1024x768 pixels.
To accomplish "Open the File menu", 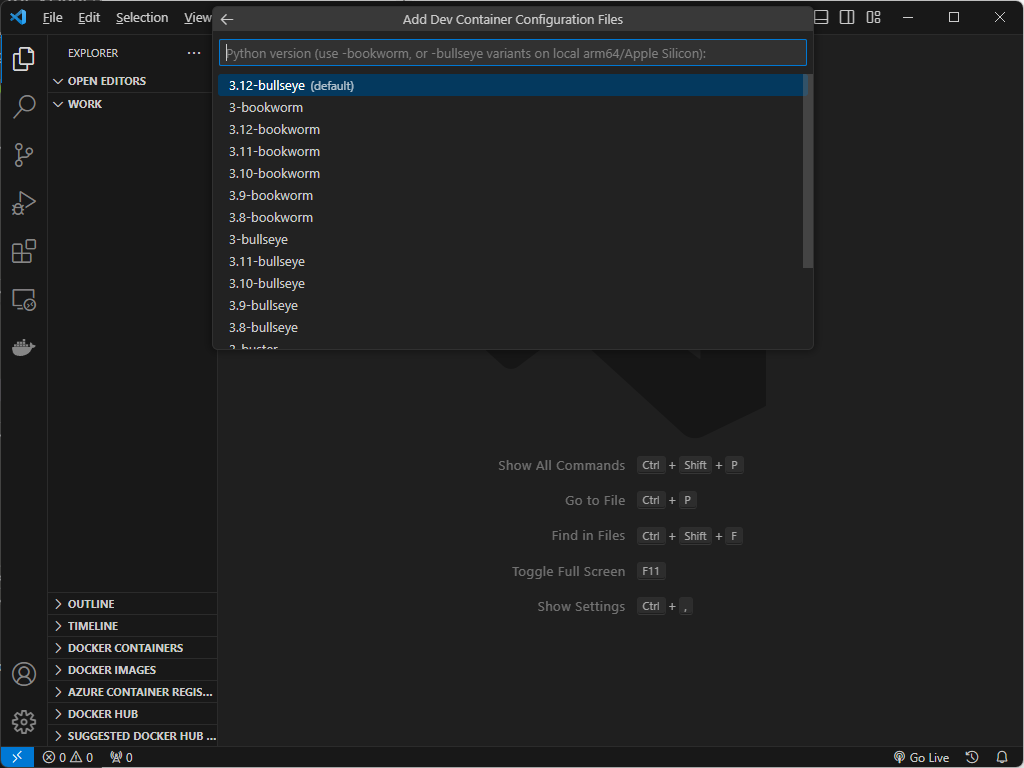I will coord(52,18).
